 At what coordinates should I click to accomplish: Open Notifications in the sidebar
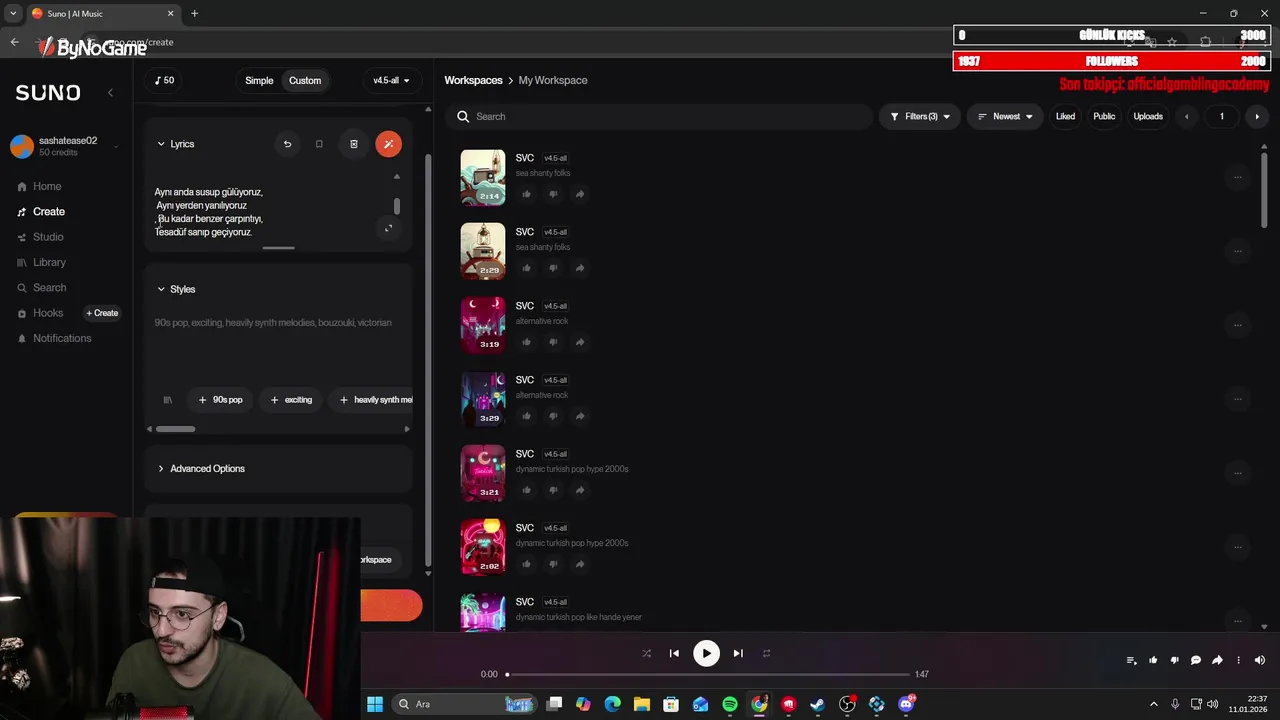click(x=54, y=338)
